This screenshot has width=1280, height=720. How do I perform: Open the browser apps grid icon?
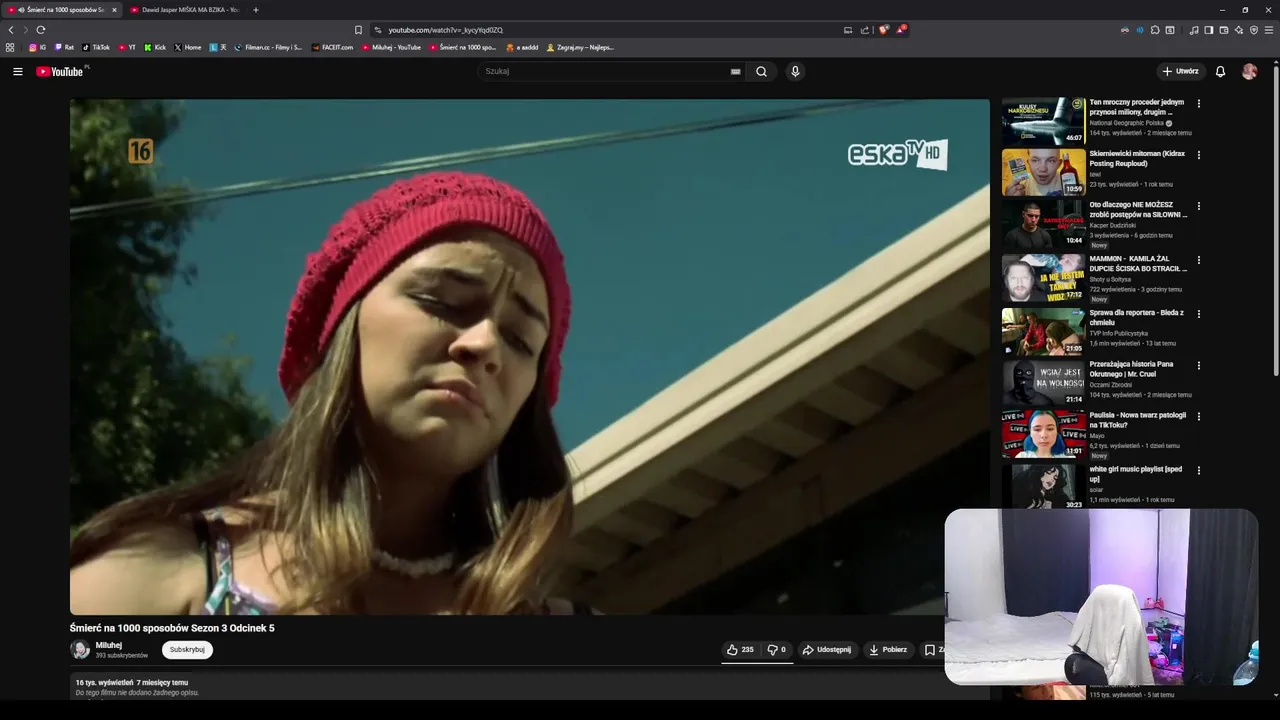point(10,47)
